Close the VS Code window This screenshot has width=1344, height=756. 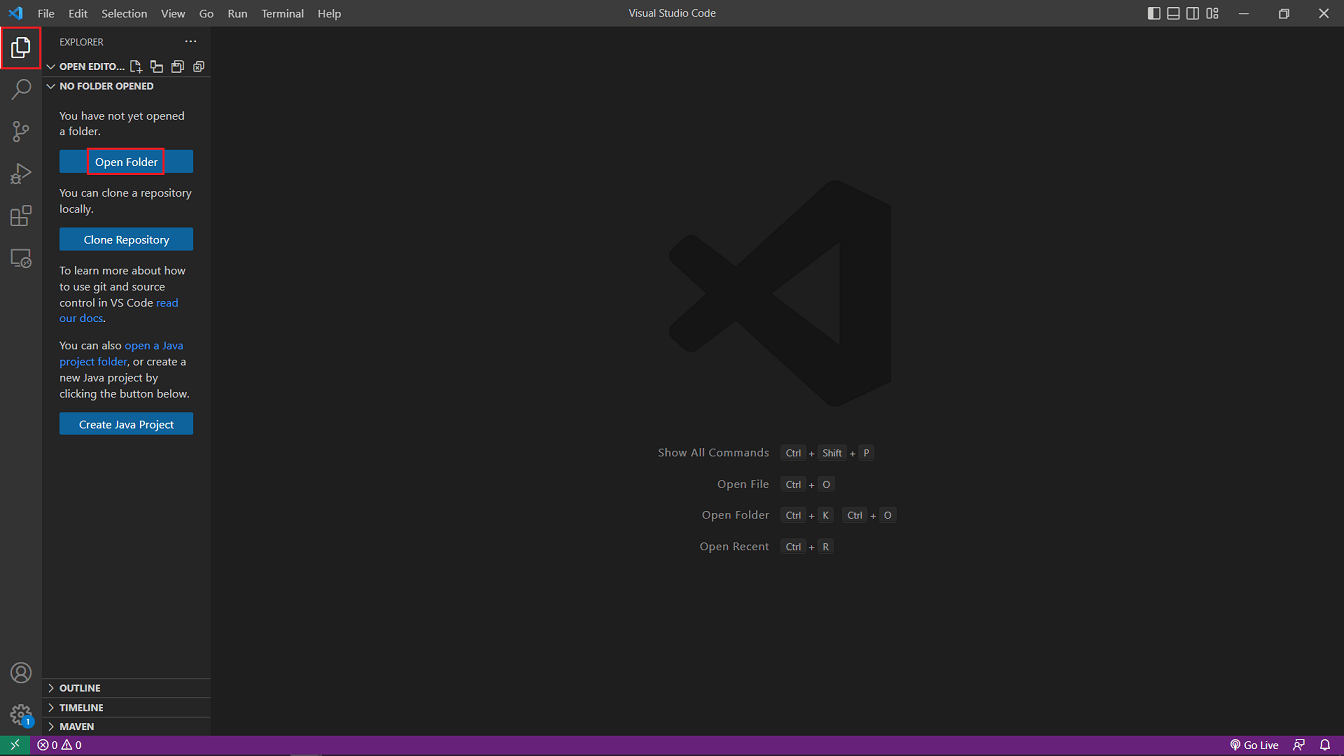[1324, 14]
